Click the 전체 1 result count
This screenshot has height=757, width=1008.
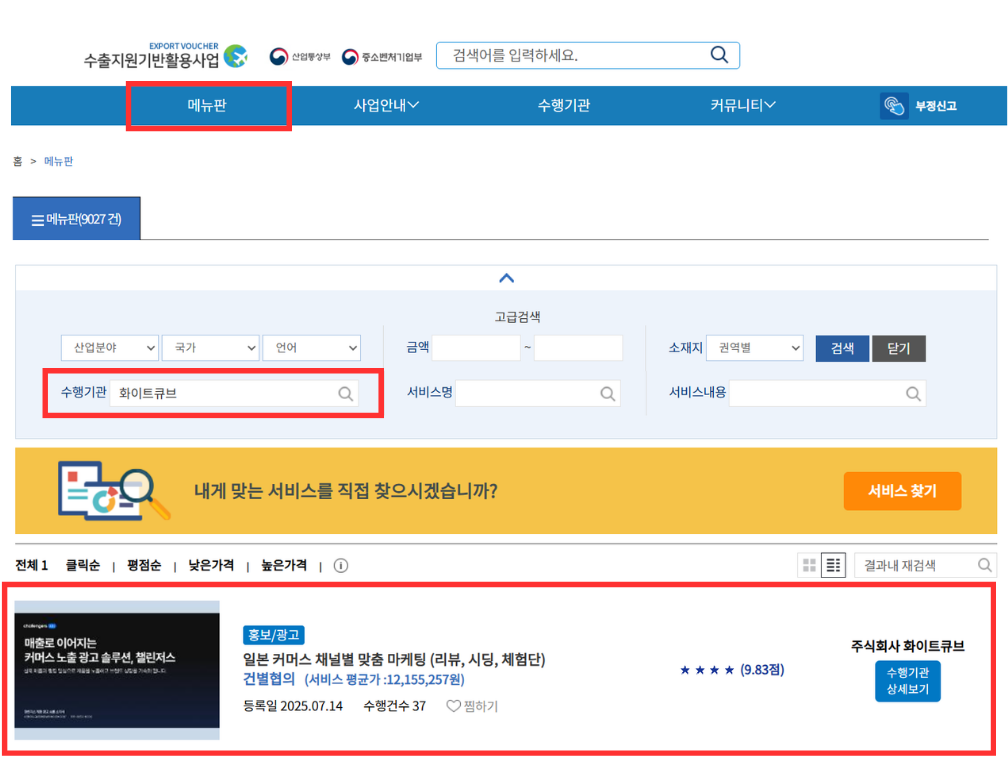(32, 566)
